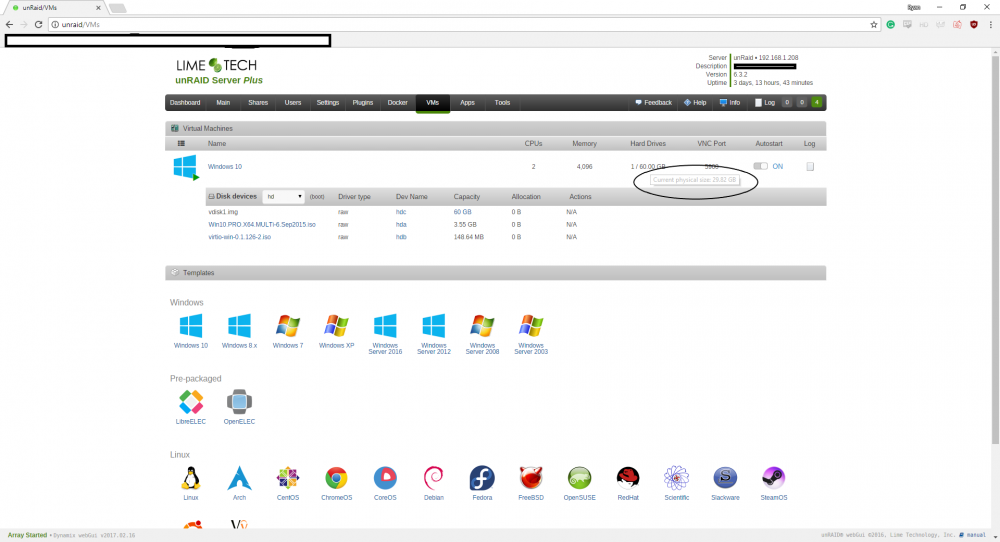
Task: Click the vdisk1.img disk entry
Action: click(223, 212)
